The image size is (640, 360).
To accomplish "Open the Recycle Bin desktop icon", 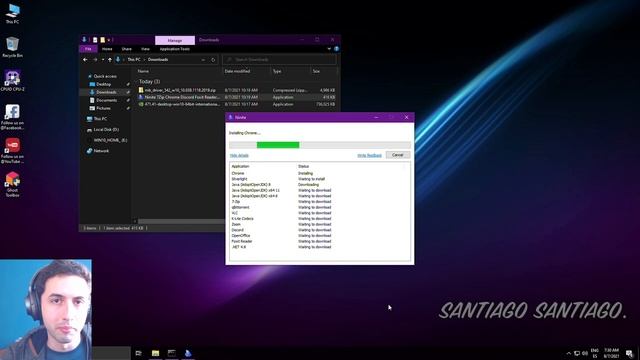I will pos(12,47).
